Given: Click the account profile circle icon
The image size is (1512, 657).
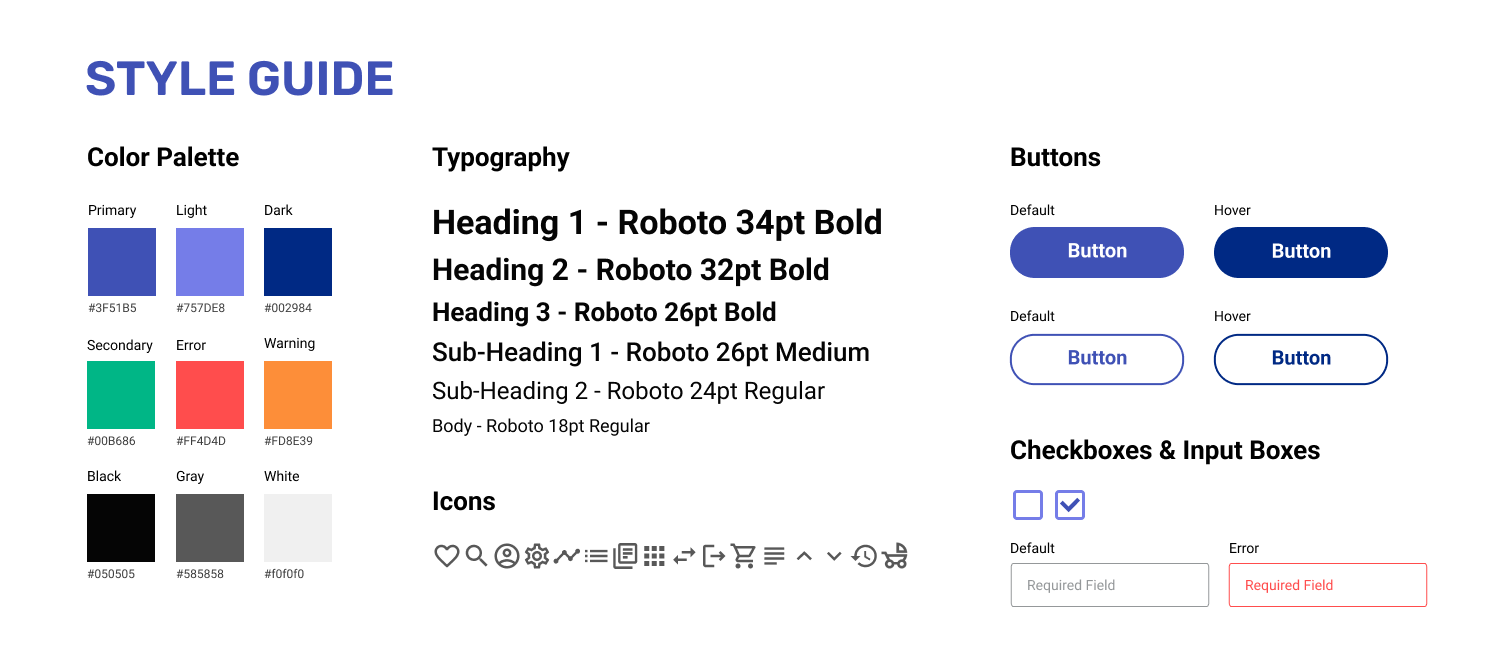Looking at the screenshot, I should pyautogui.click(x=507, y=556).
